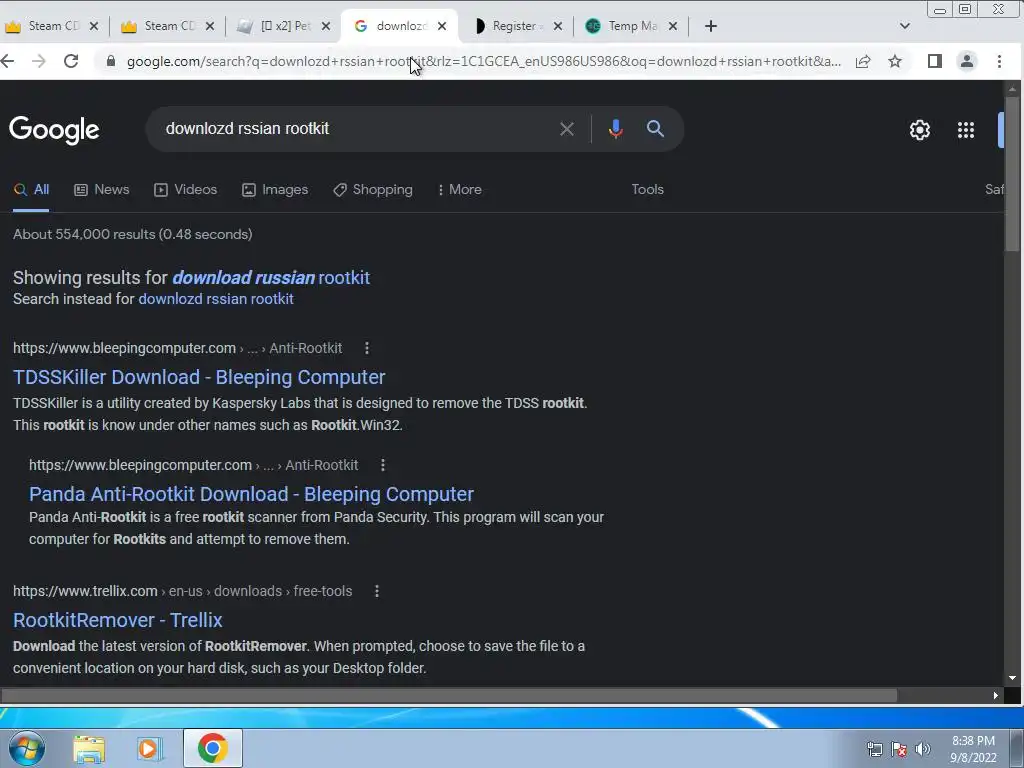Start voice search with the microphone
Viewport: 1024px width, 768px height.
tap(615, 129)
